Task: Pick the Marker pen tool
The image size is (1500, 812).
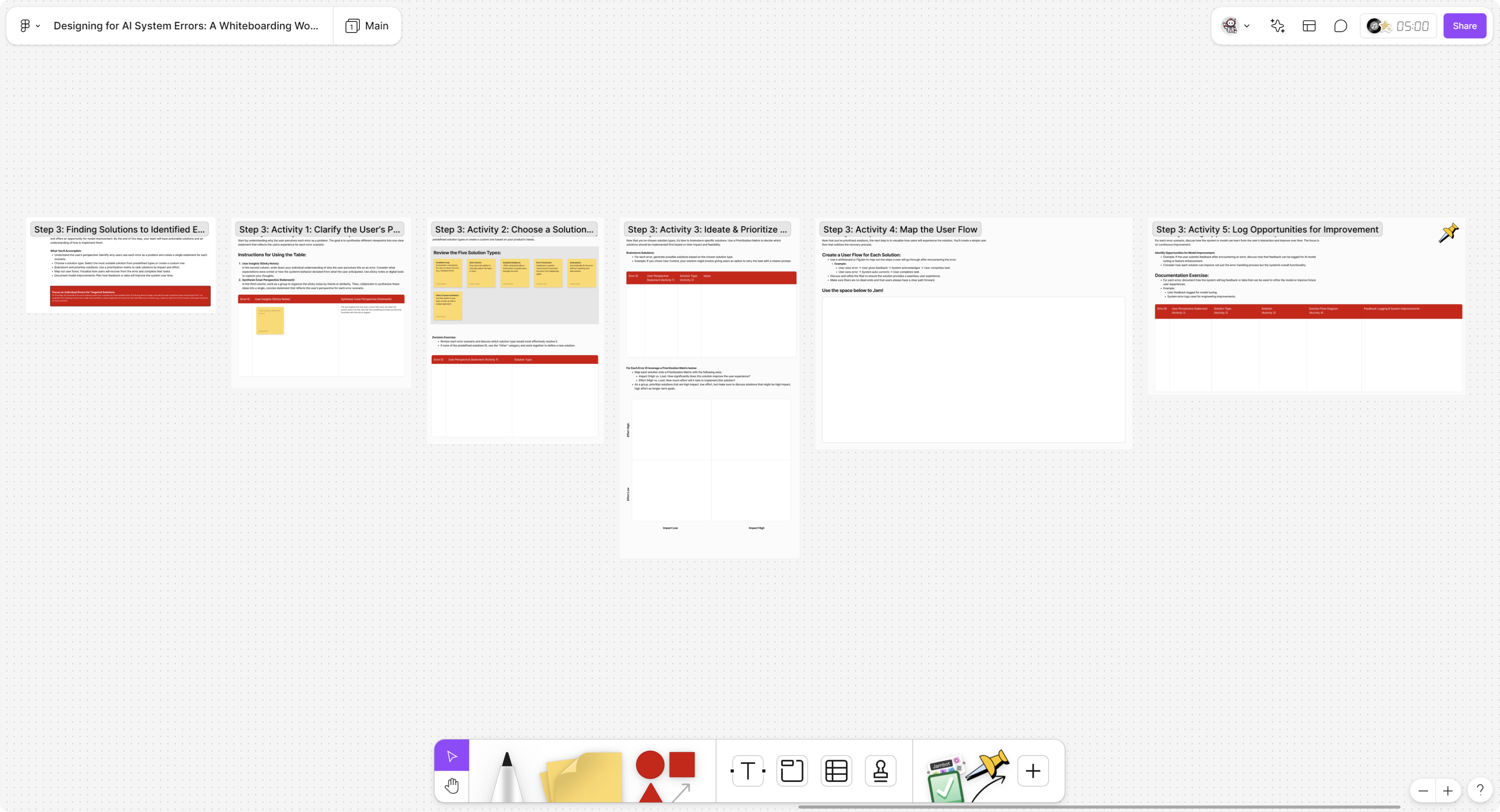Action: (507, 777)
